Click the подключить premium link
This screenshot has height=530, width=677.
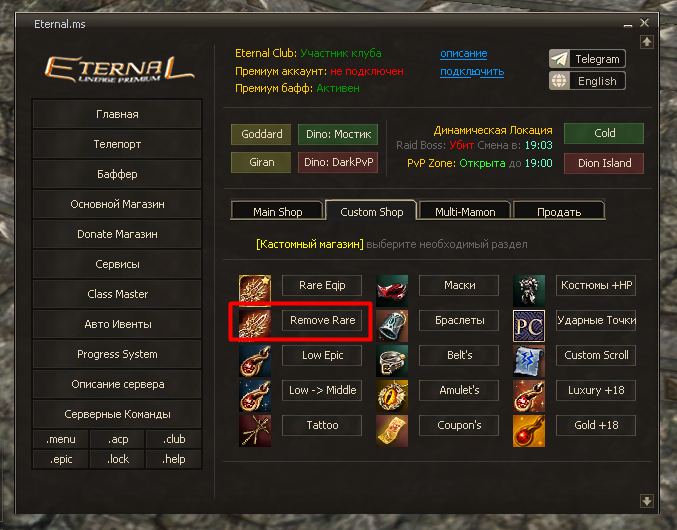coord(472,71)
